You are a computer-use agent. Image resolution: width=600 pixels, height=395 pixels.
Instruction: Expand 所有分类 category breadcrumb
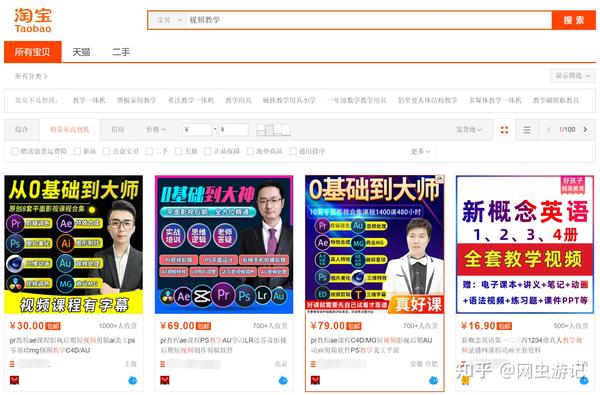(x=31, y=76)
